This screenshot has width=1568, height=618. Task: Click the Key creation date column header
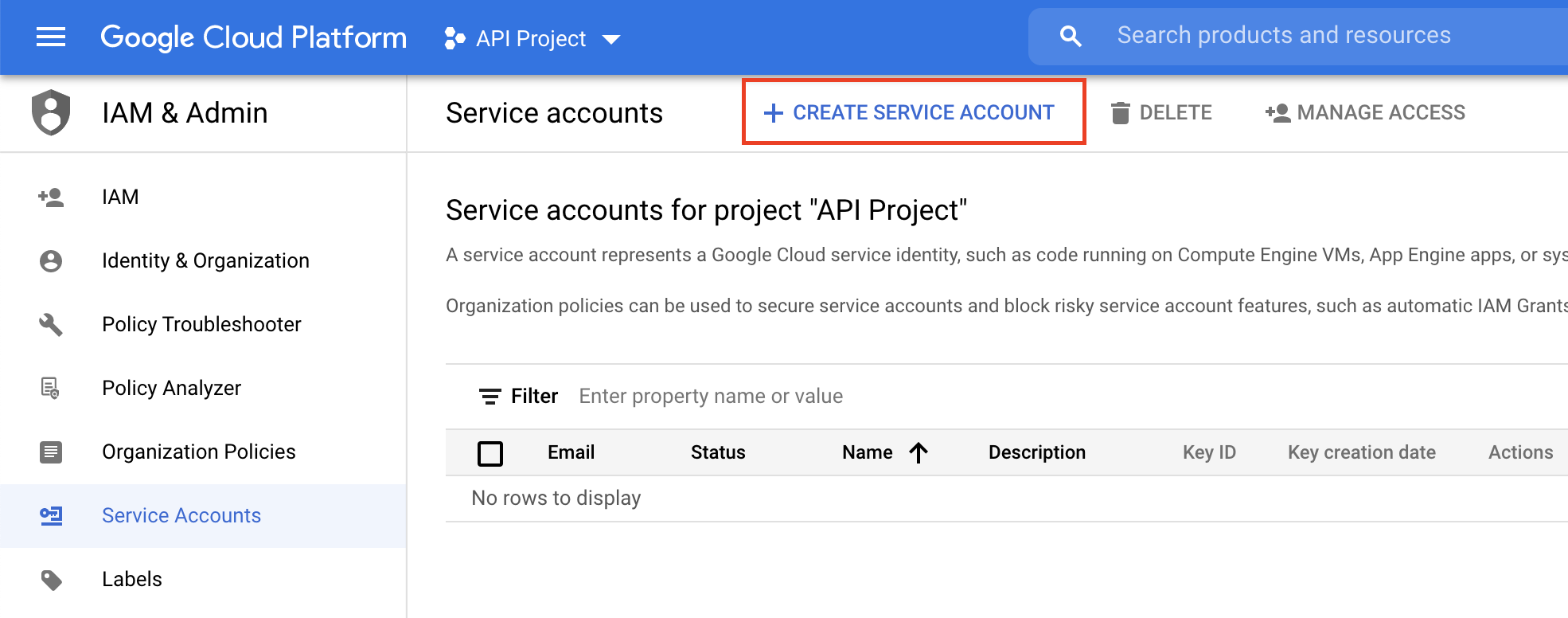coord(1361,452)
